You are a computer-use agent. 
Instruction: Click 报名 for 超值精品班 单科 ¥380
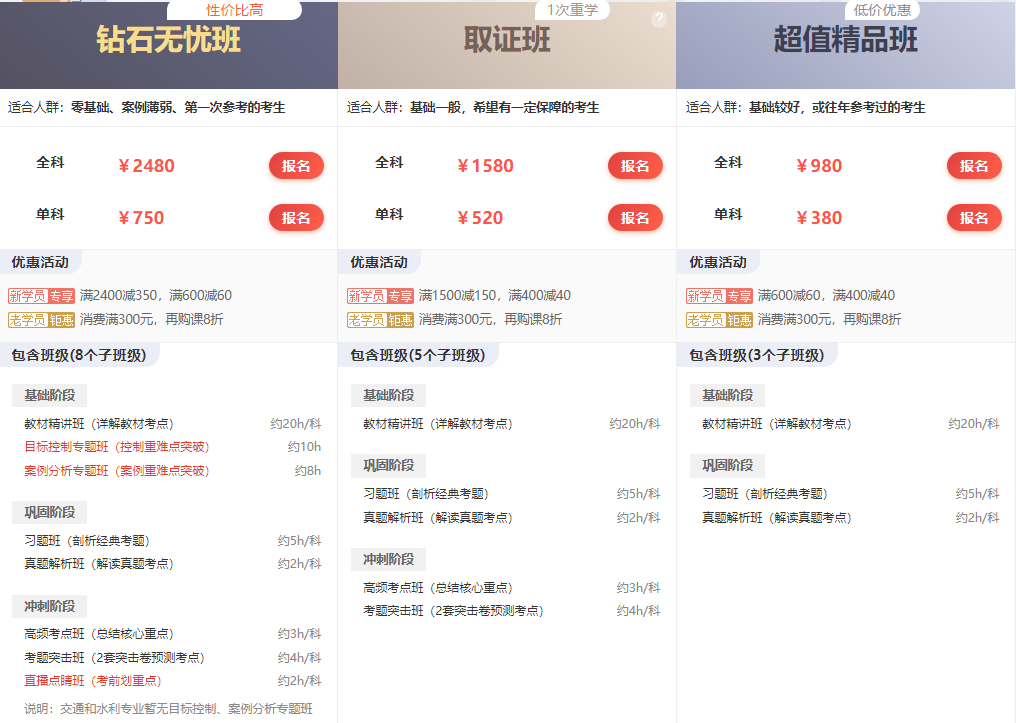pos(974,218)
